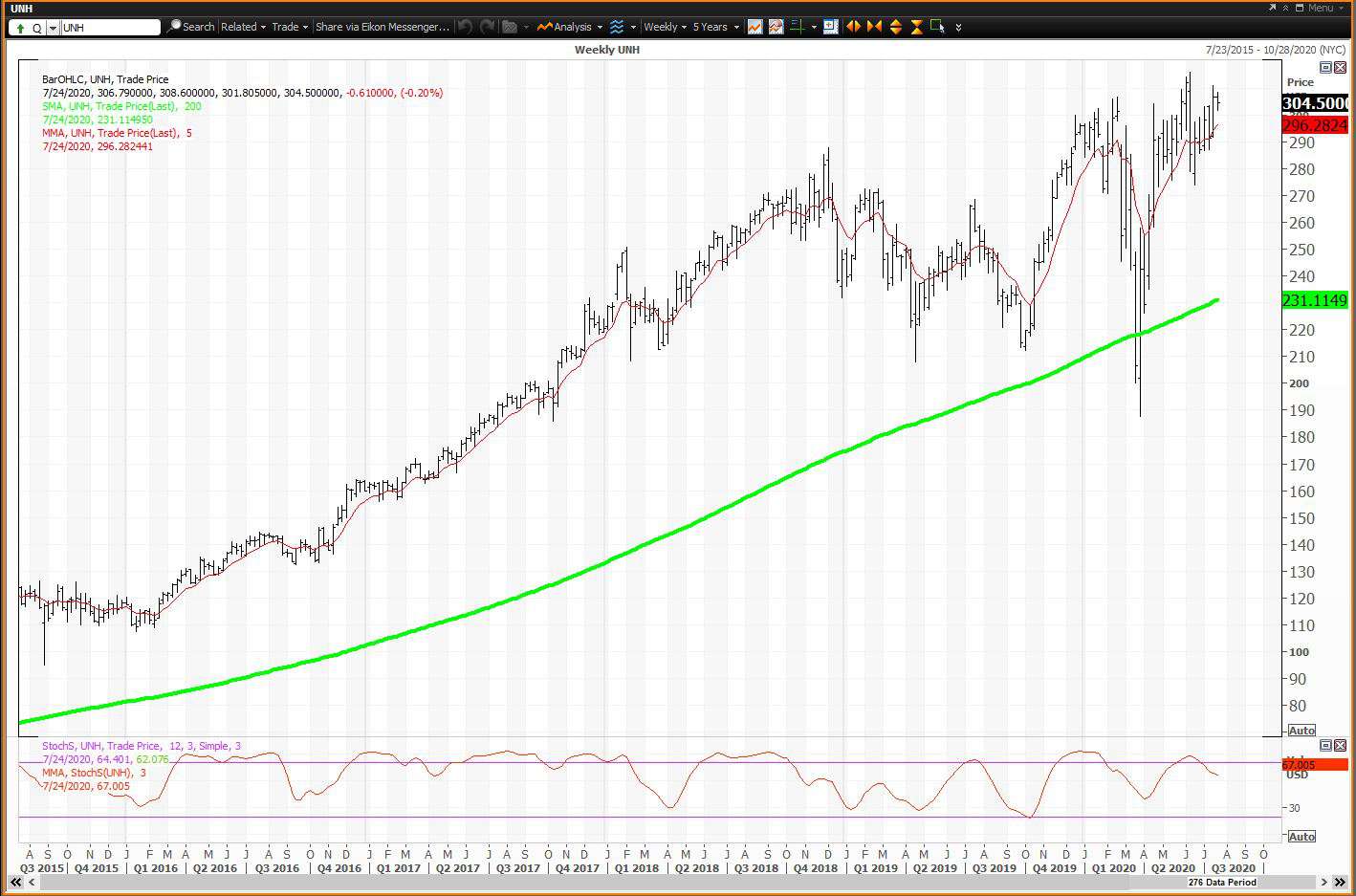Click the blue wavy lines chart-style icon
The width and height of the screenshot is (1356, 896).
(617, 27)
